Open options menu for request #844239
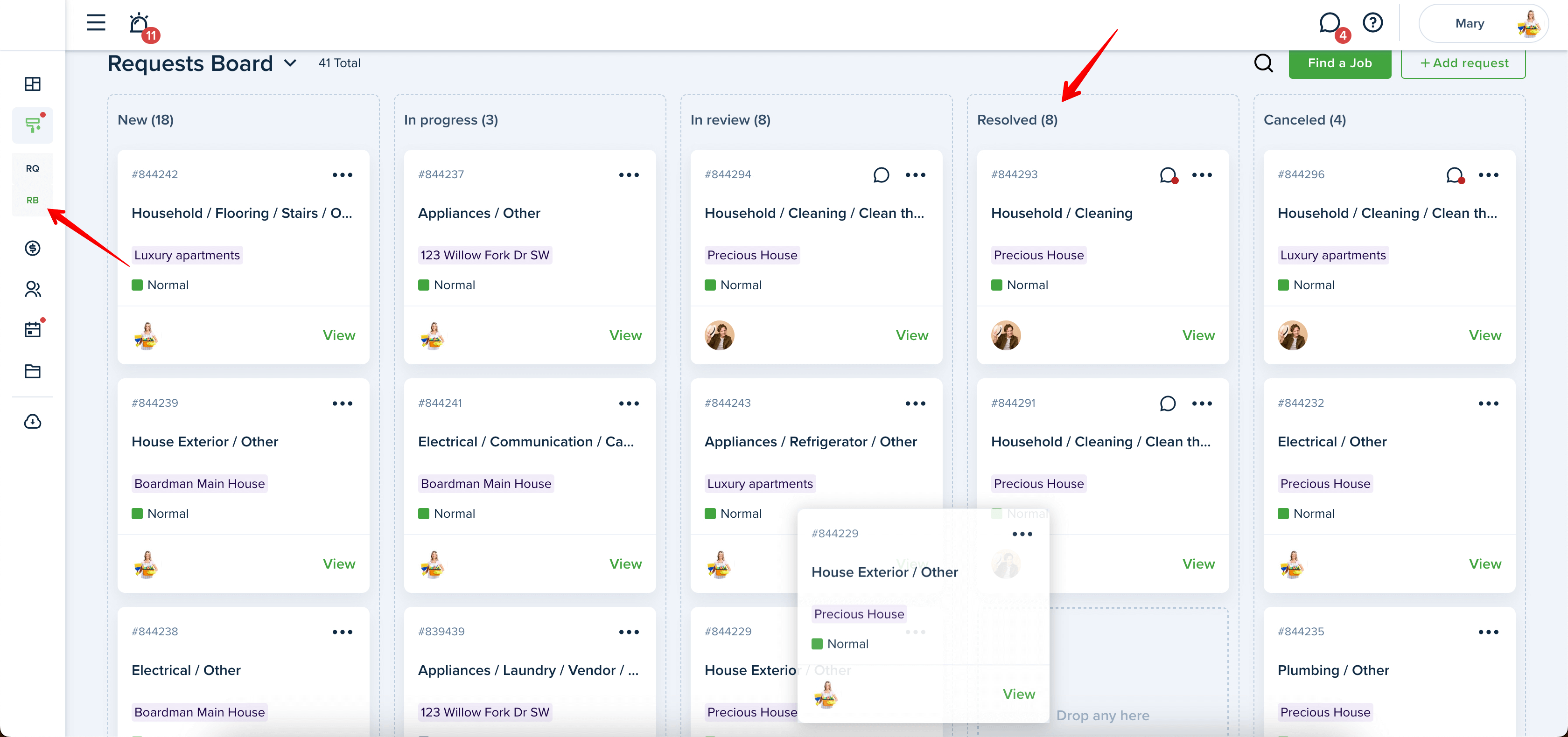Screen dimensions: 1568x737 pos(342,403)
